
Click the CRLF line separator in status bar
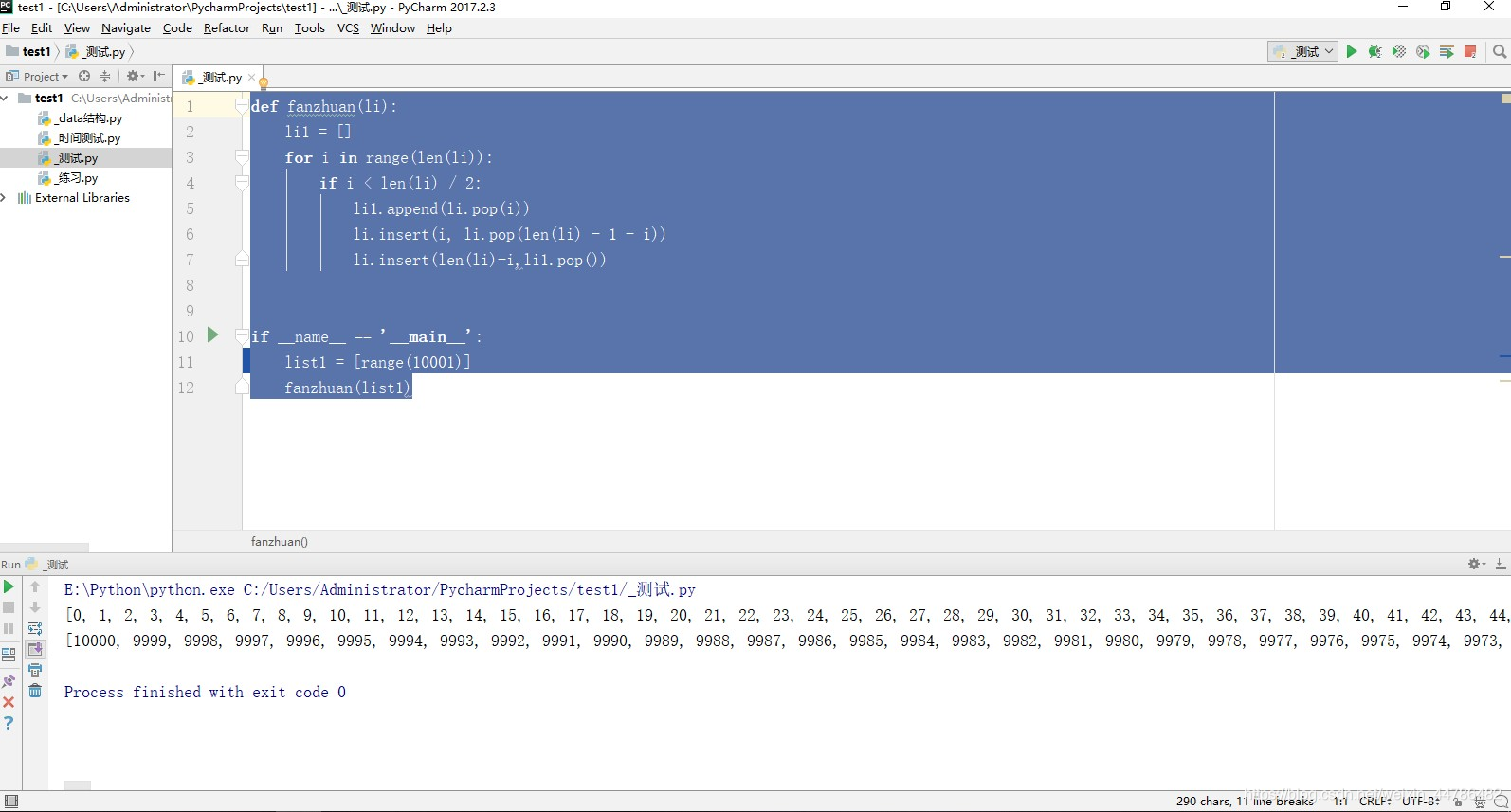click(x=1375, y=801)
